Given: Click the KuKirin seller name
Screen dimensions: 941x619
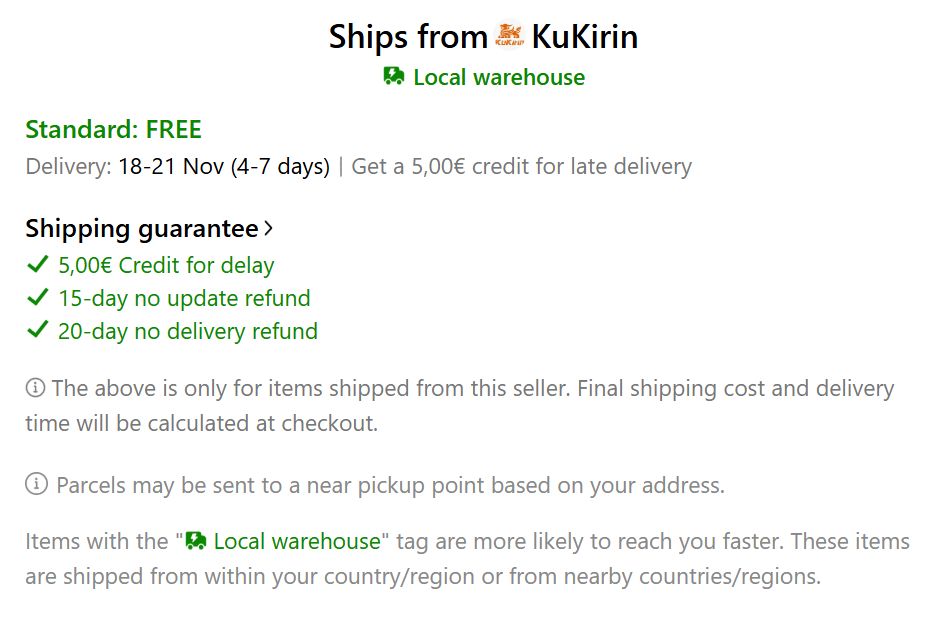Looking at the screenshot, I should (x=585, y=35).
